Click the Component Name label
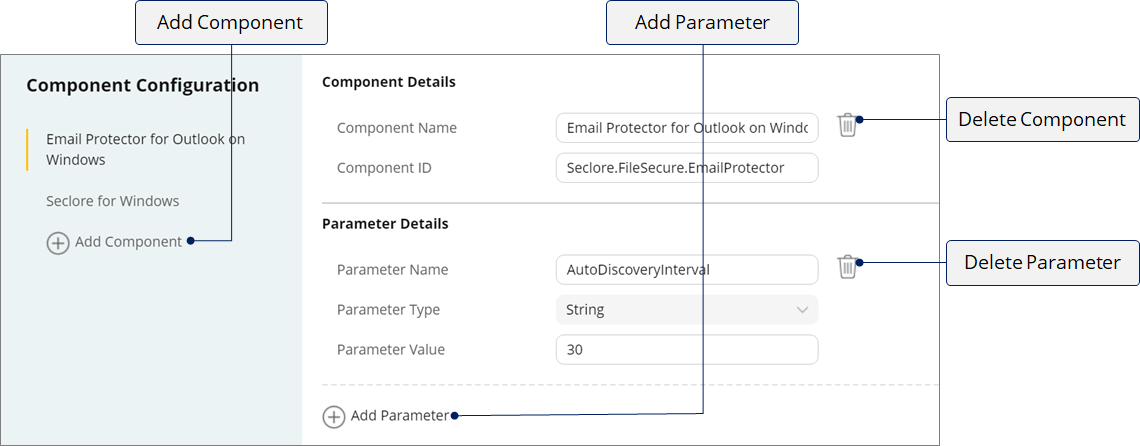This screenshot has width=1140, height=446. (x=397, y=128)
